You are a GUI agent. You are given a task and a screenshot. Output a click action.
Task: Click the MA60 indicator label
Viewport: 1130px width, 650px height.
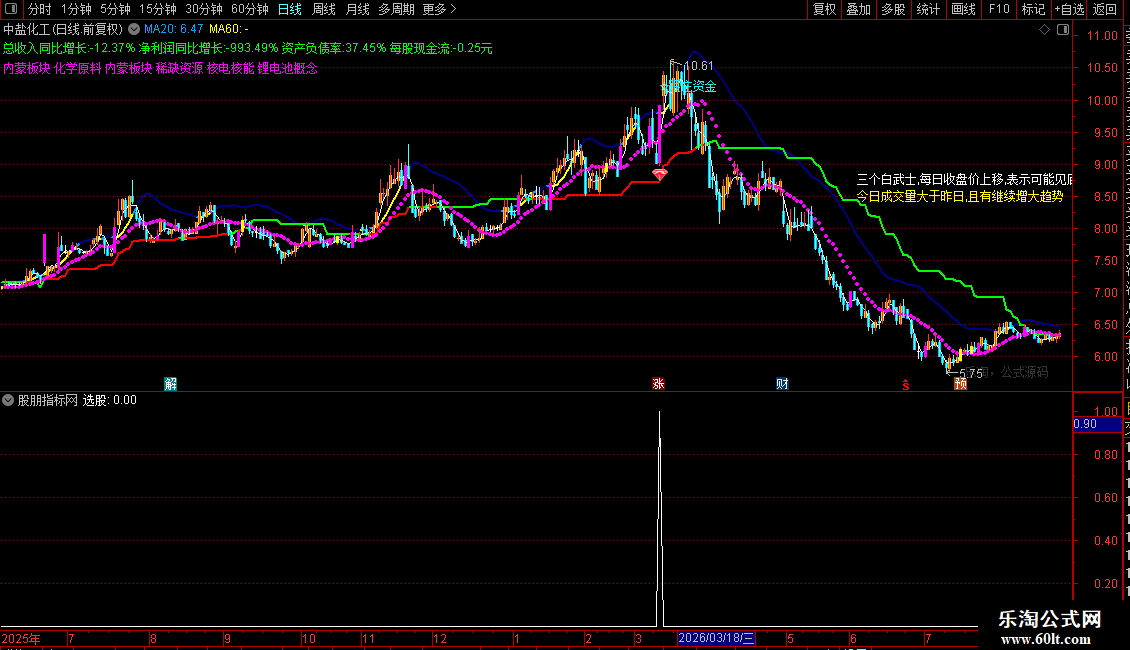[x=228, y=30]
